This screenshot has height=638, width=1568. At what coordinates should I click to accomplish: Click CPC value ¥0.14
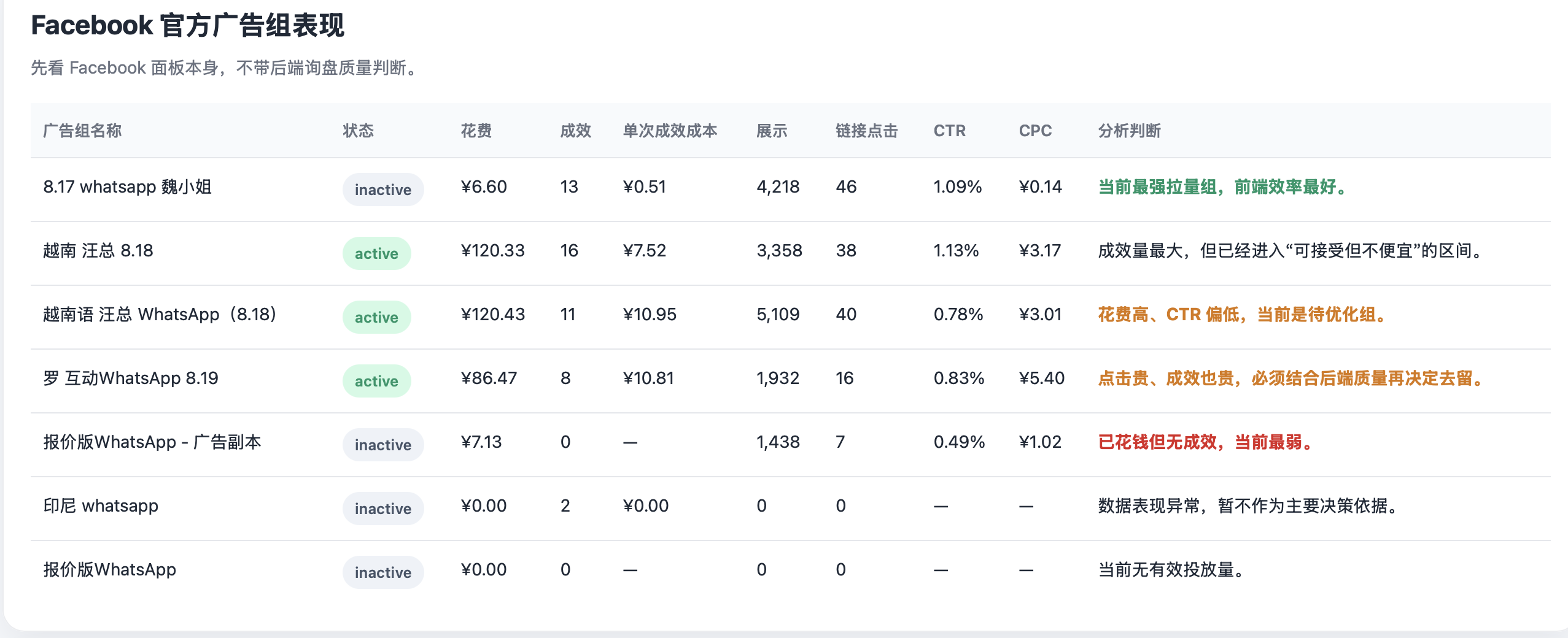1040,186
